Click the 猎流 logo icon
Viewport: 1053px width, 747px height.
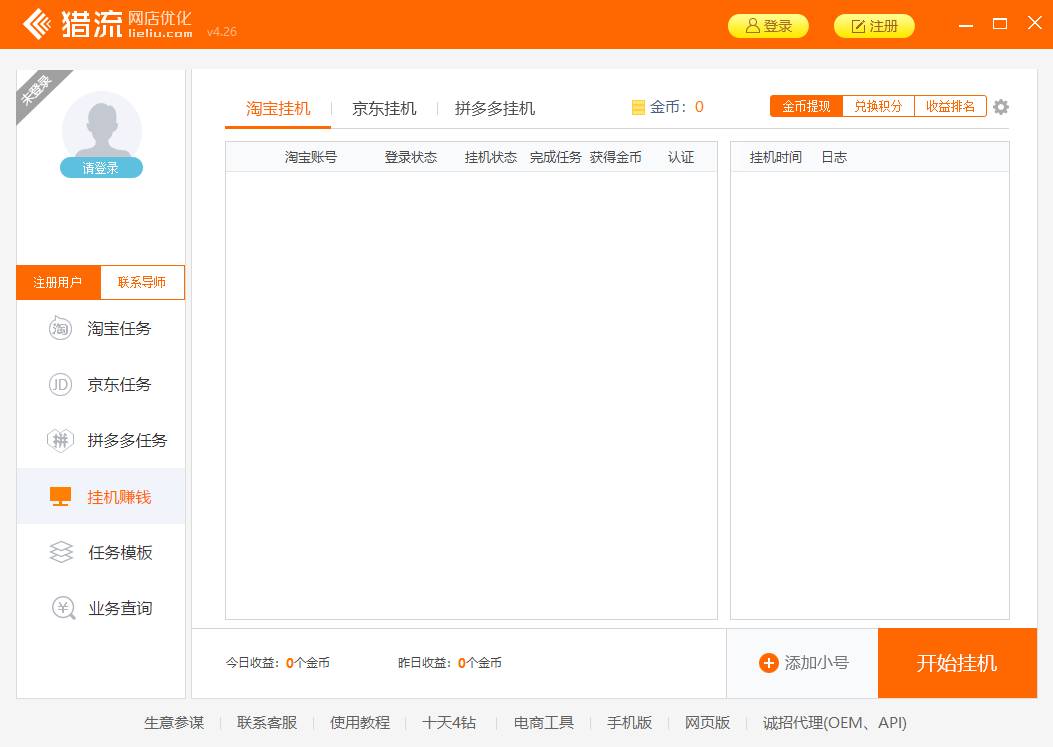(x=37, y=25)
